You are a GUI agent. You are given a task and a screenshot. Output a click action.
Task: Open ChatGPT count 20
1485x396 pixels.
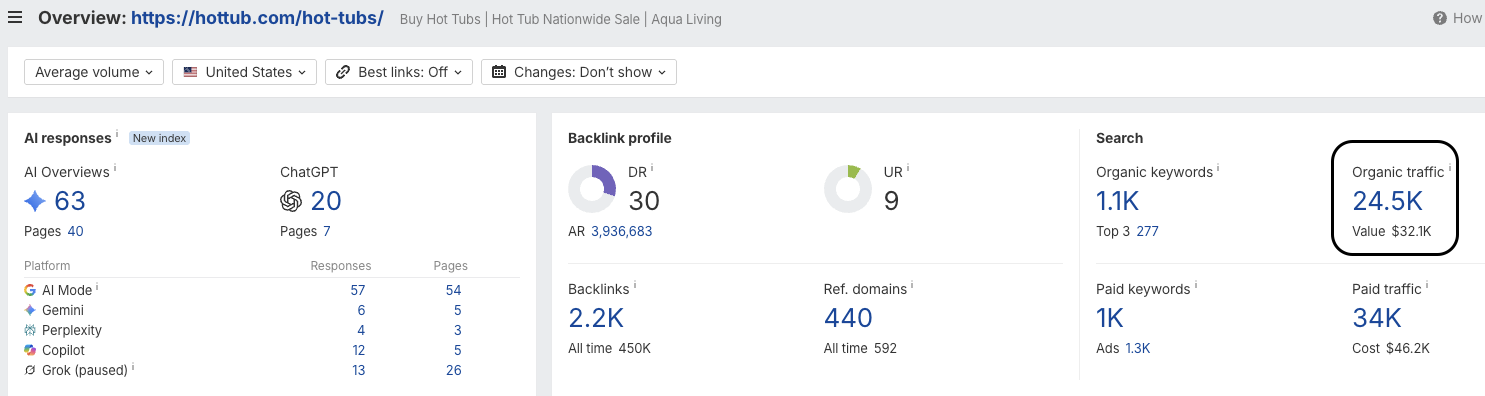coord(326,201)
